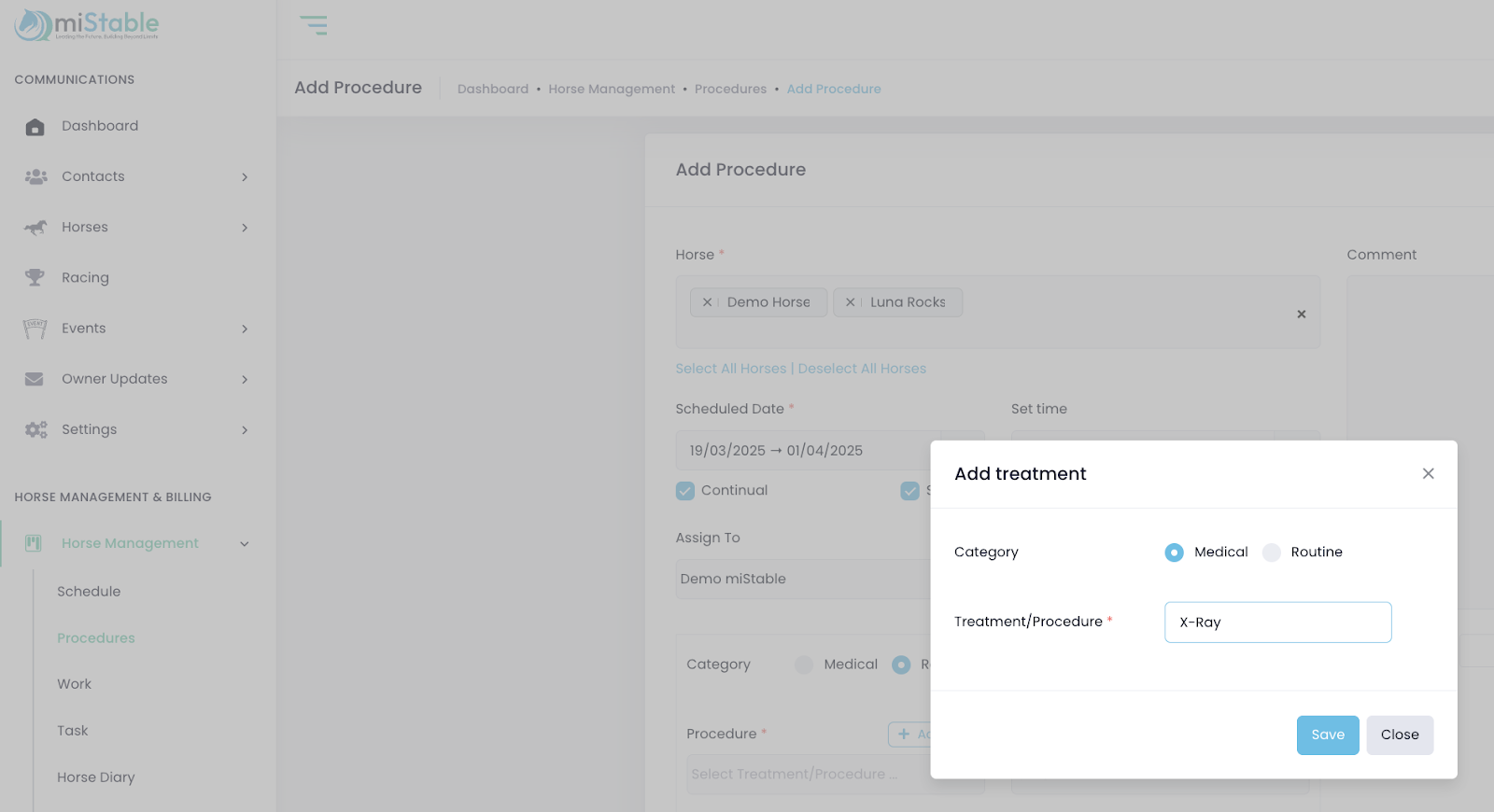This screenshot has height=812, width=1494.
Task: Click the Close button in dialog
Action: [1399, 735]
